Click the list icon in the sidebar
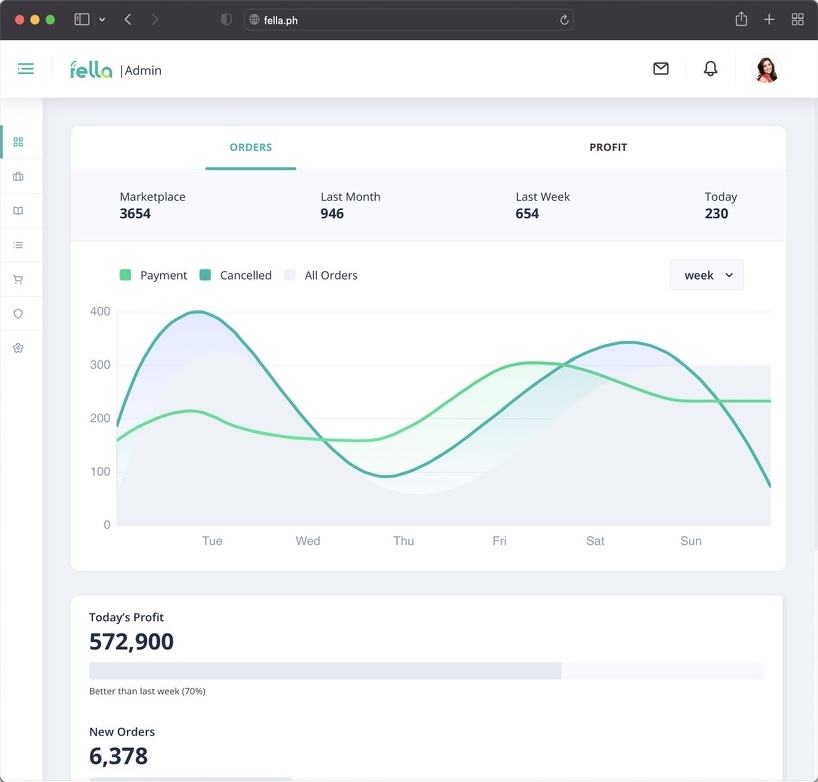The image size is (818, 782). pos(17,244)
